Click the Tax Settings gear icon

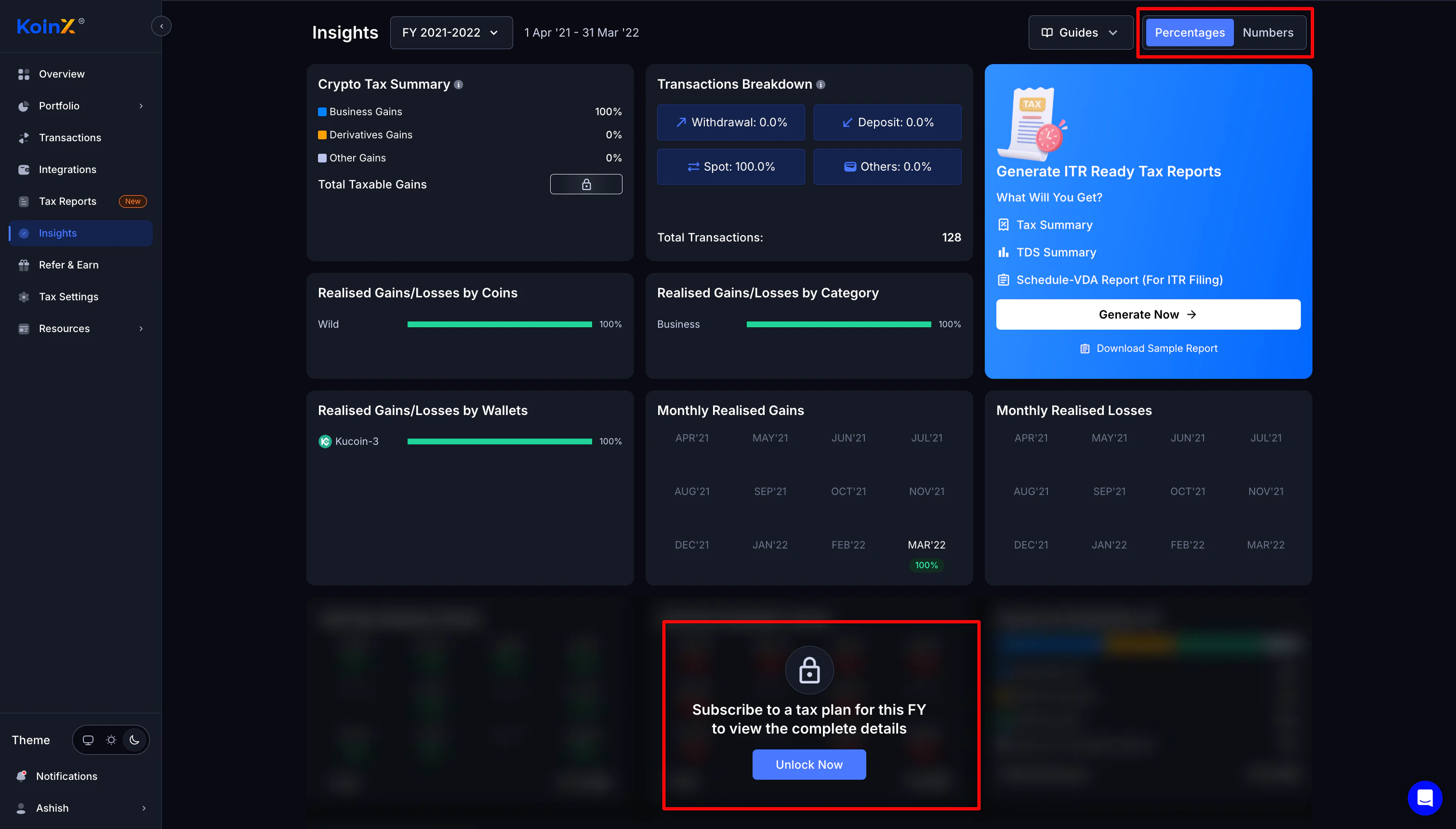click(x=24, y=297)
